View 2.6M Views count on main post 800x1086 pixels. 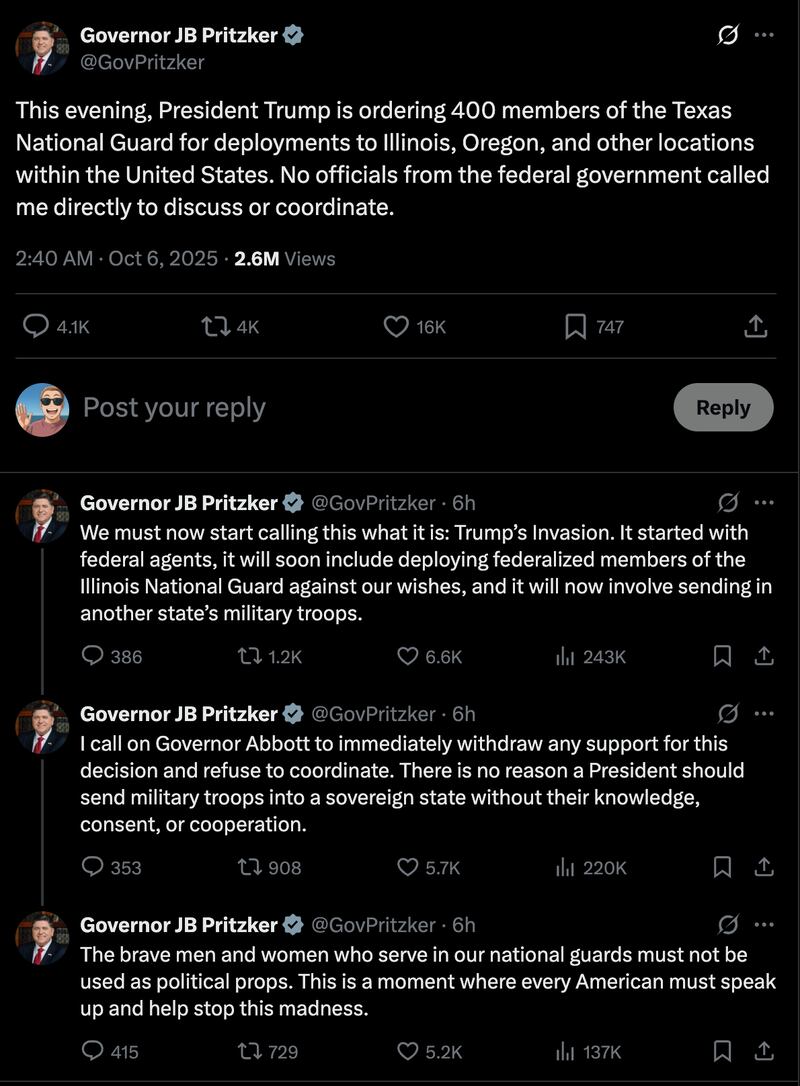tap(284, 258)
